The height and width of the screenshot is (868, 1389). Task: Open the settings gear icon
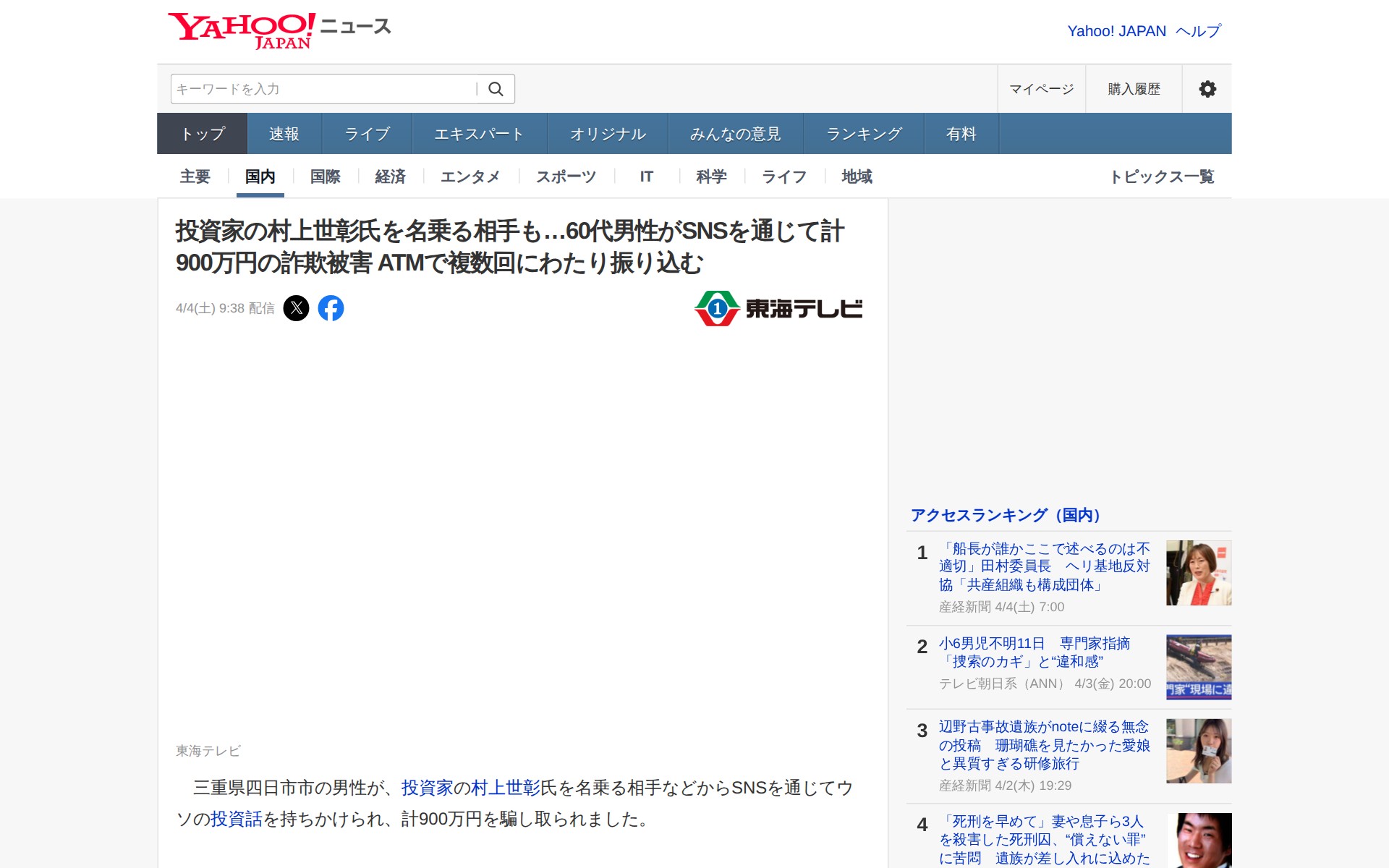1207,88
